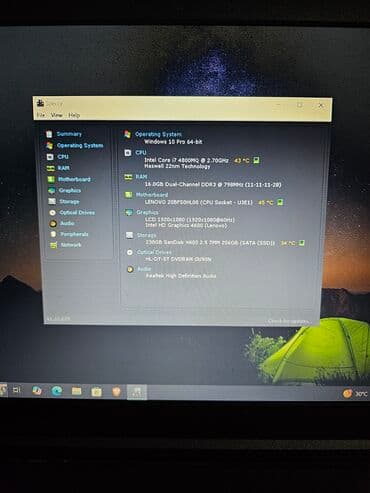Select Summary in the sidebar
The width and height of the screenshot is (370, 493).
click(x=69, y=134)
